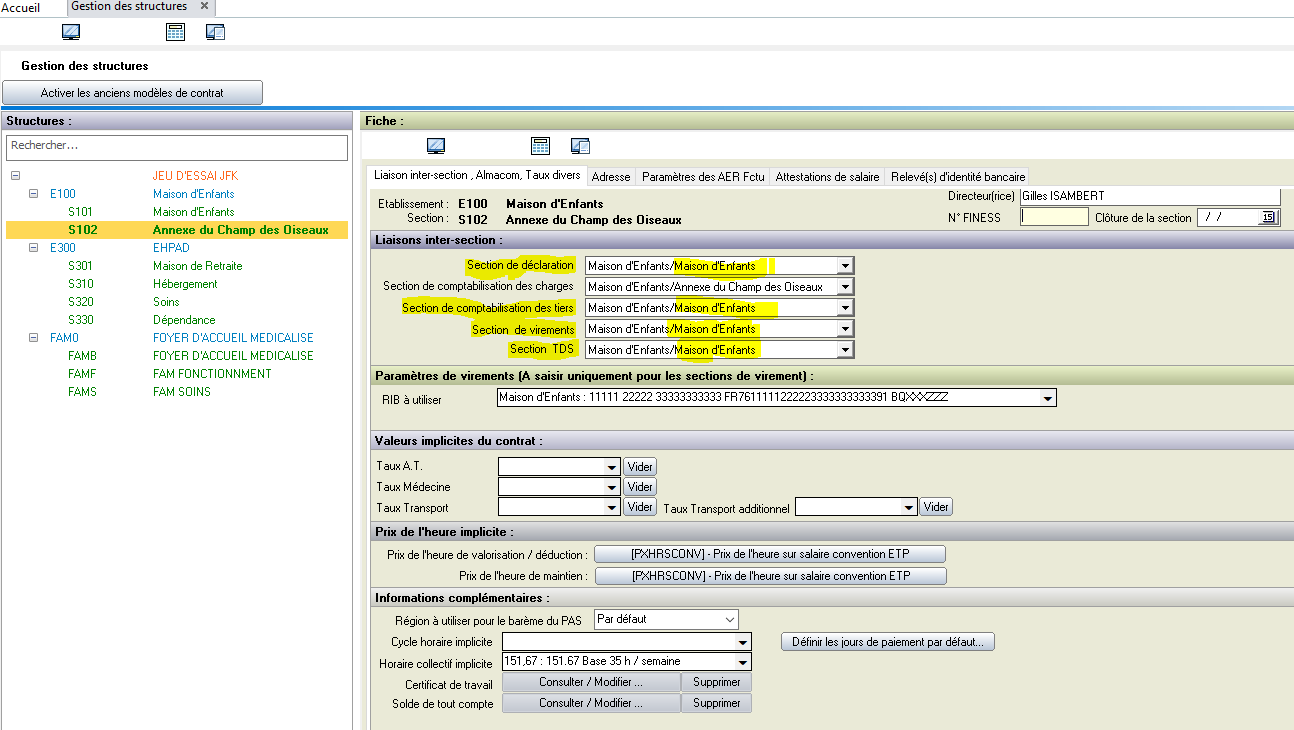This screenshot has width=1294, height=730.
Task: Click the N° FINESS input field
Action: (1054, 217)
